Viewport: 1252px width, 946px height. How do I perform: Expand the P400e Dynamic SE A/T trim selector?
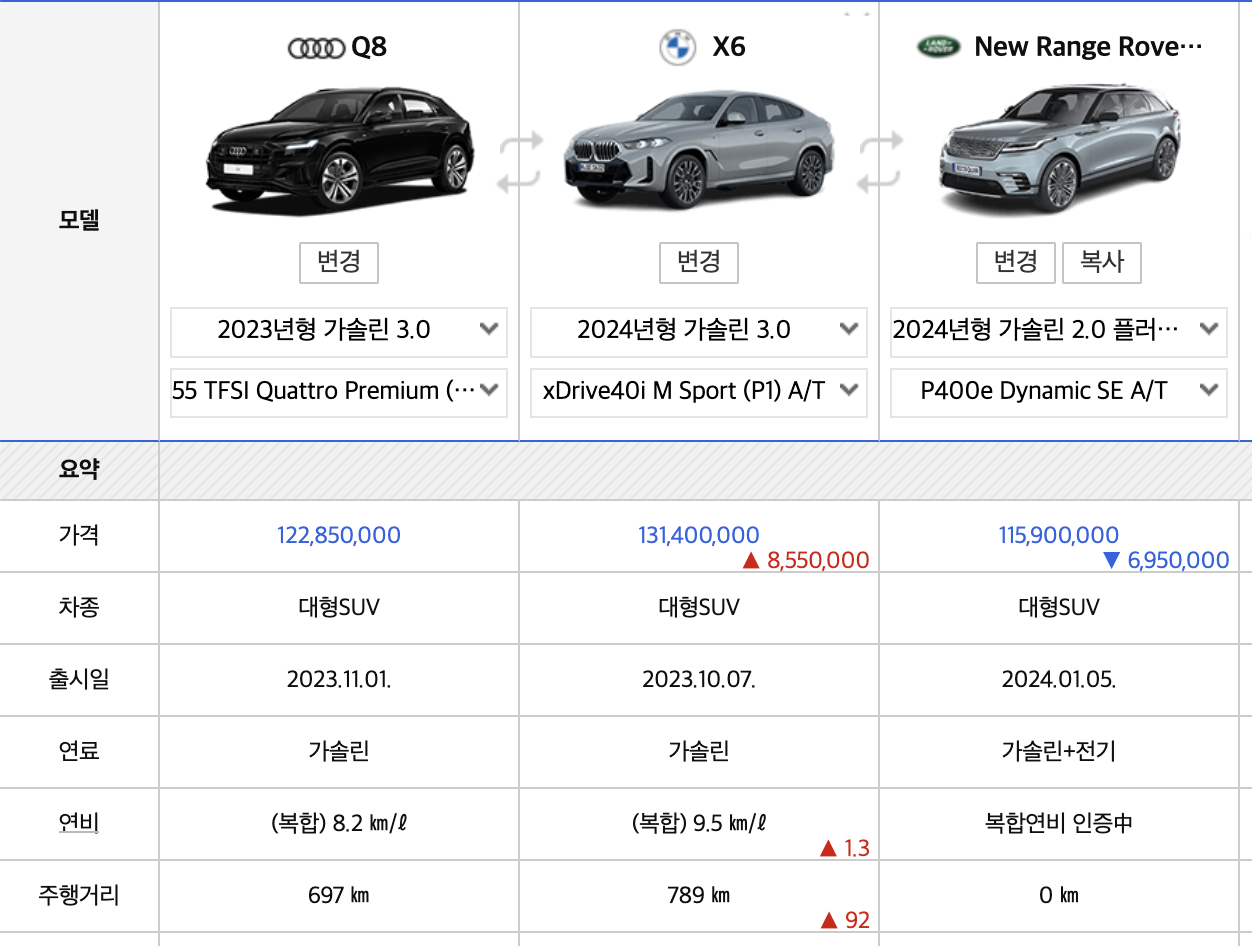(1058, 392)
